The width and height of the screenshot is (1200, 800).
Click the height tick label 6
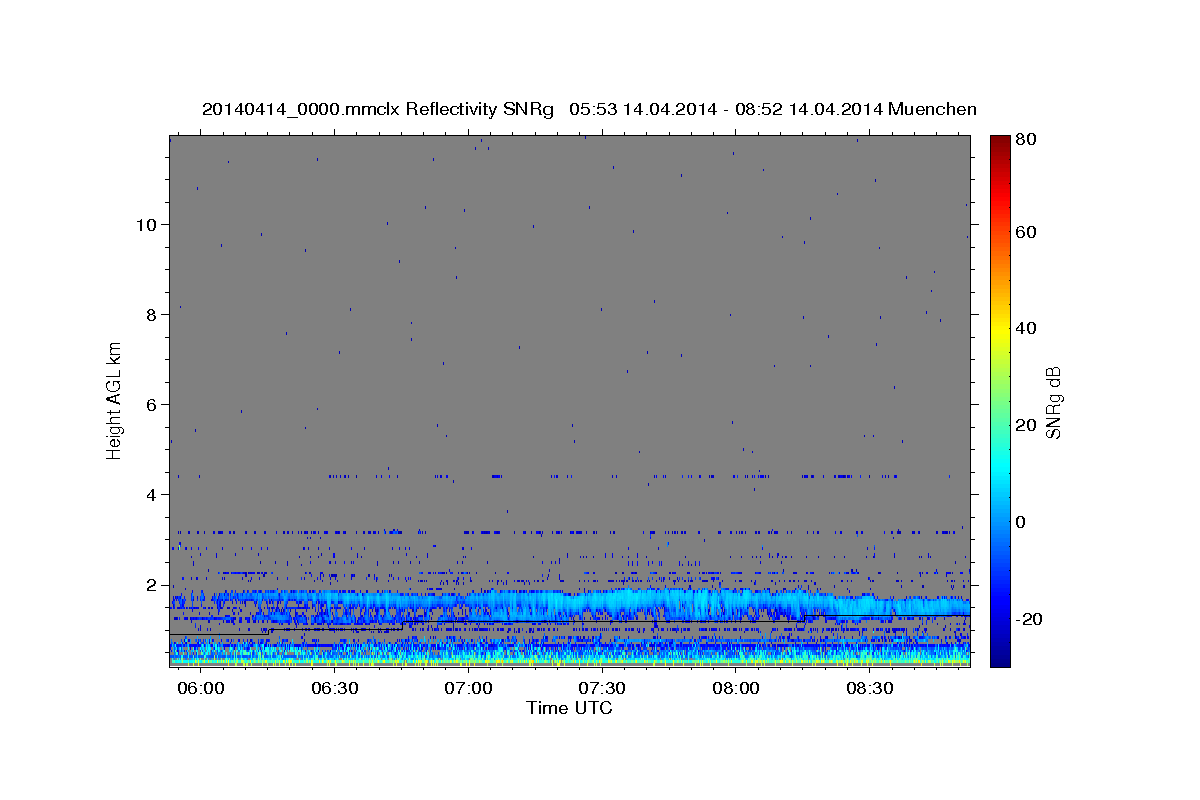click(150, 404)
